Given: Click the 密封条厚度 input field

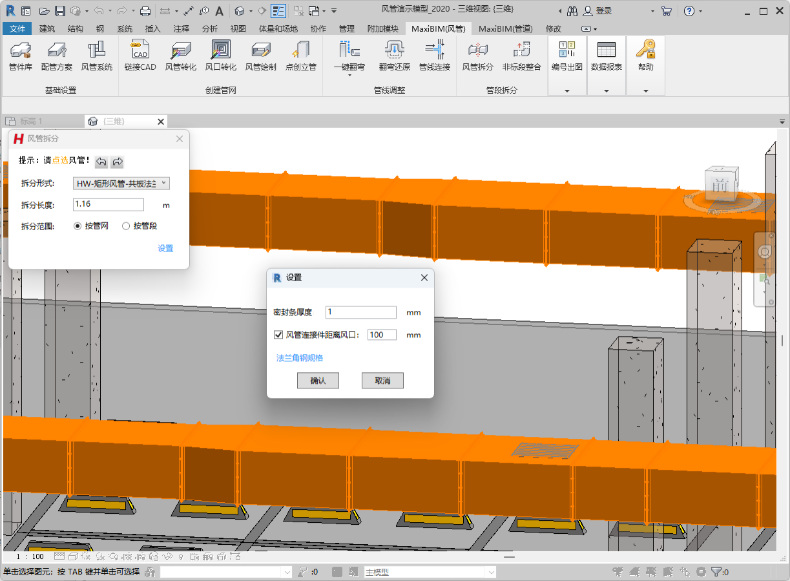Looking at the screenshot, I should (360, 312).
